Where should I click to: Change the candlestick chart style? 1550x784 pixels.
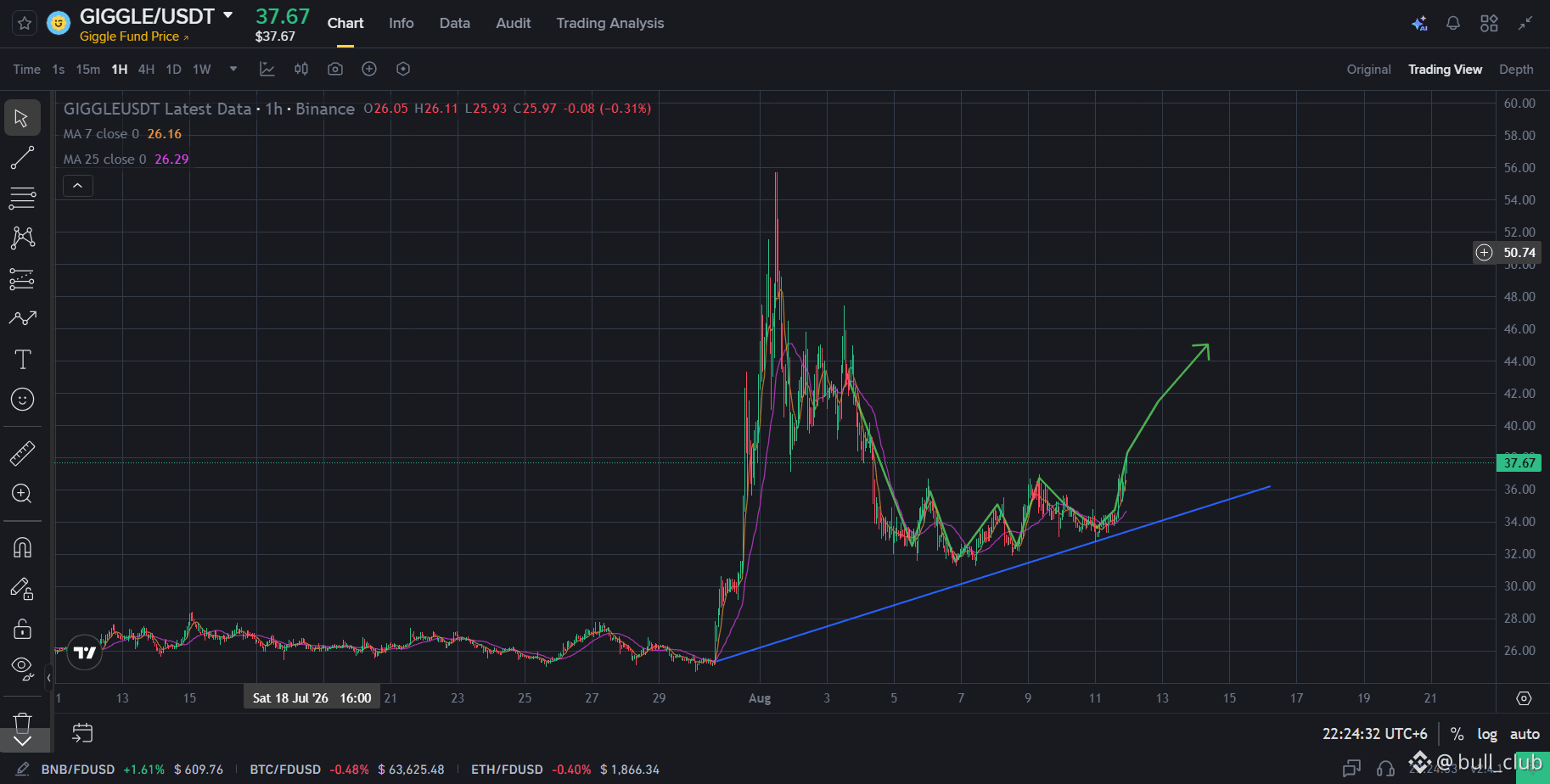click(301, 70)
